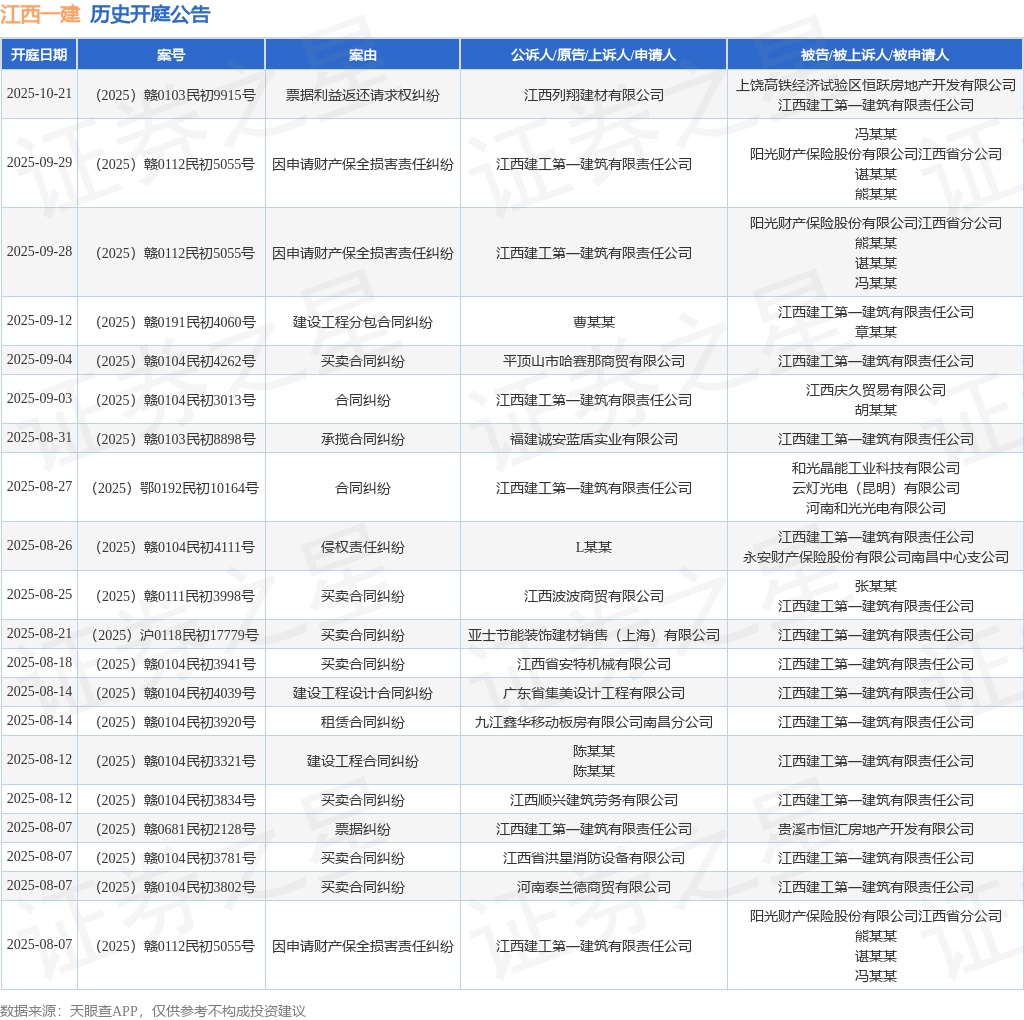Click the 案号 column header
1024x1020 pixels.
click(x=171, y=55)
